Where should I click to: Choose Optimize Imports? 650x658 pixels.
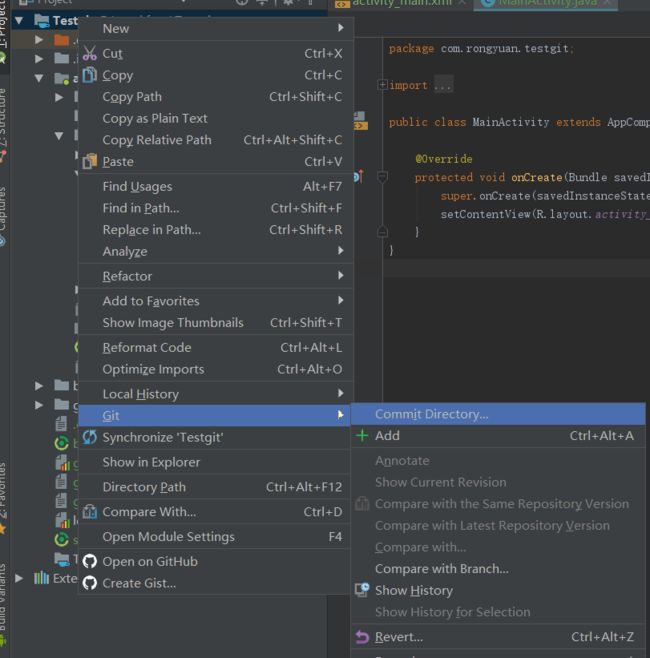pos(215,369)
